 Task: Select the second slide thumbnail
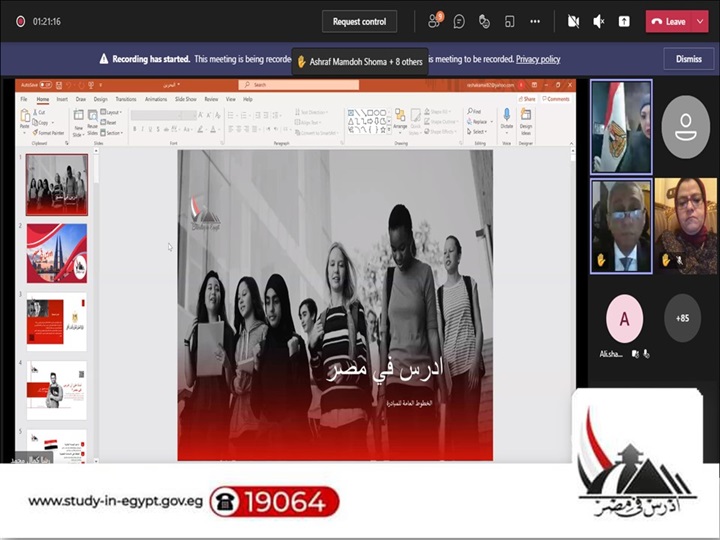pyautogui.click(x=57, y=254)
